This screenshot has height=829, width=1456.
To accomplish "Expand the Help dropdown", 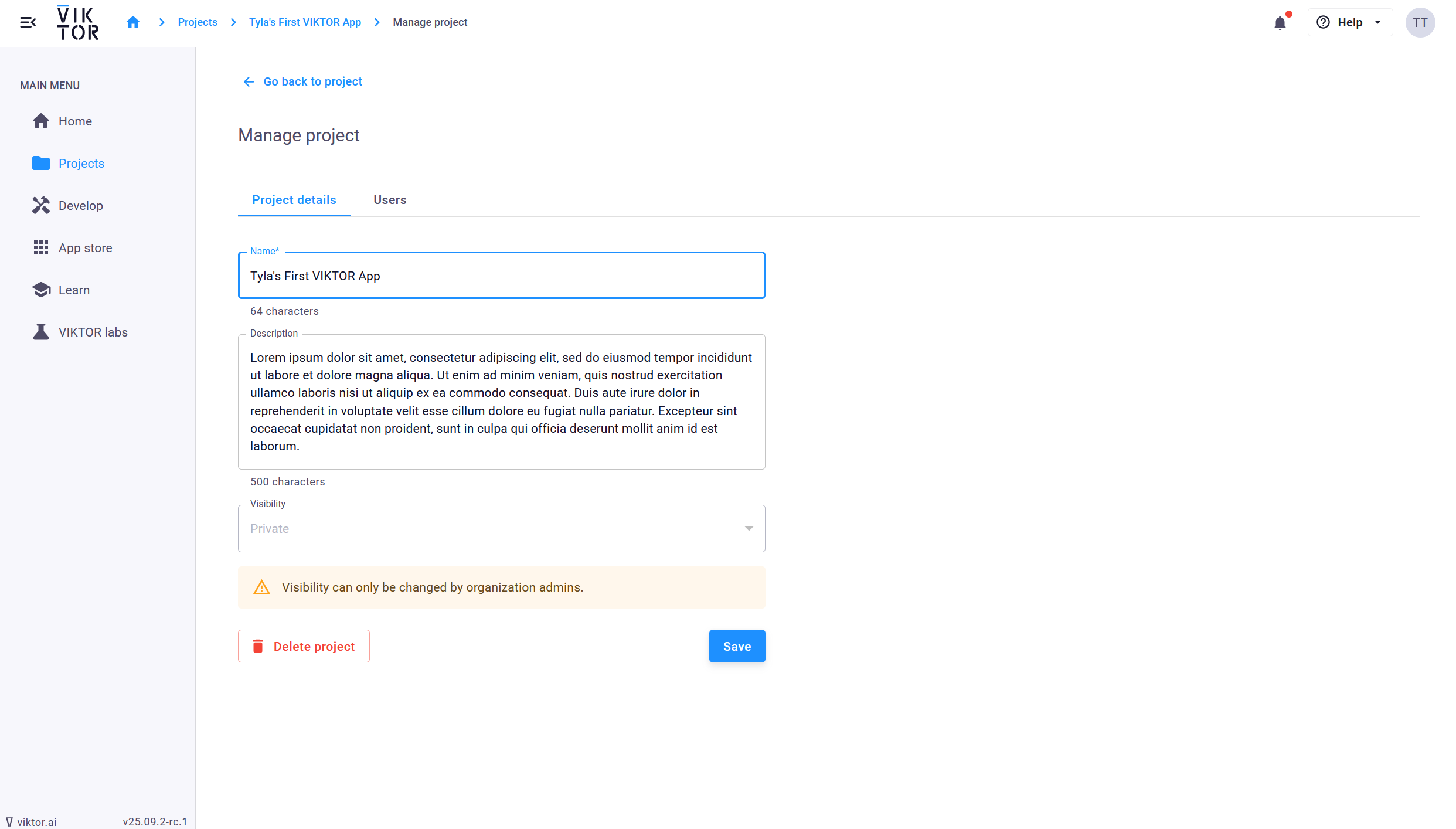I will [x=1349, y=23].
